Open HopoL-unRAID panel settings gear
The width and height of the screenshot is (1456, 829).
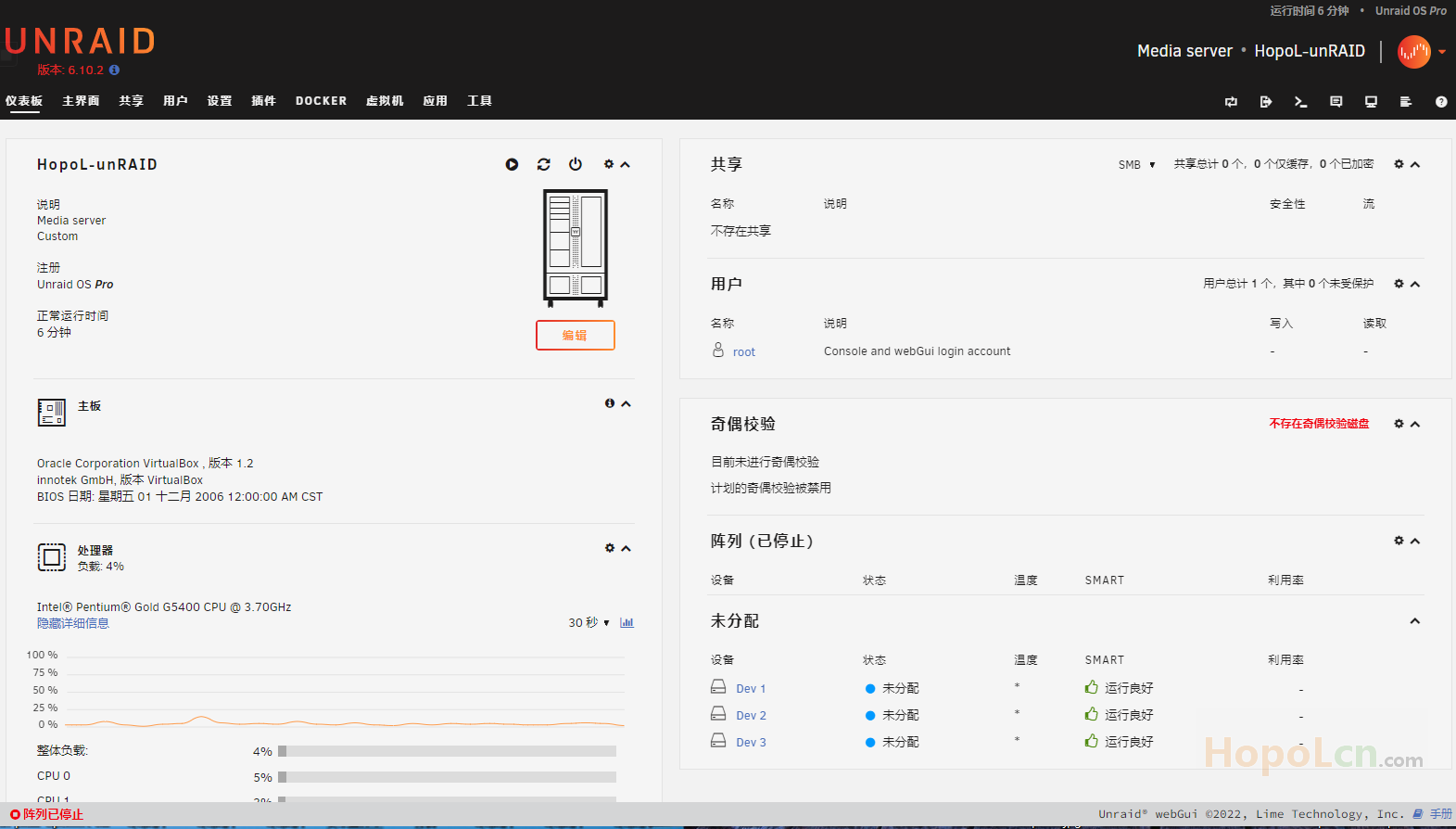pyautogui.click(x=609, y=164)
